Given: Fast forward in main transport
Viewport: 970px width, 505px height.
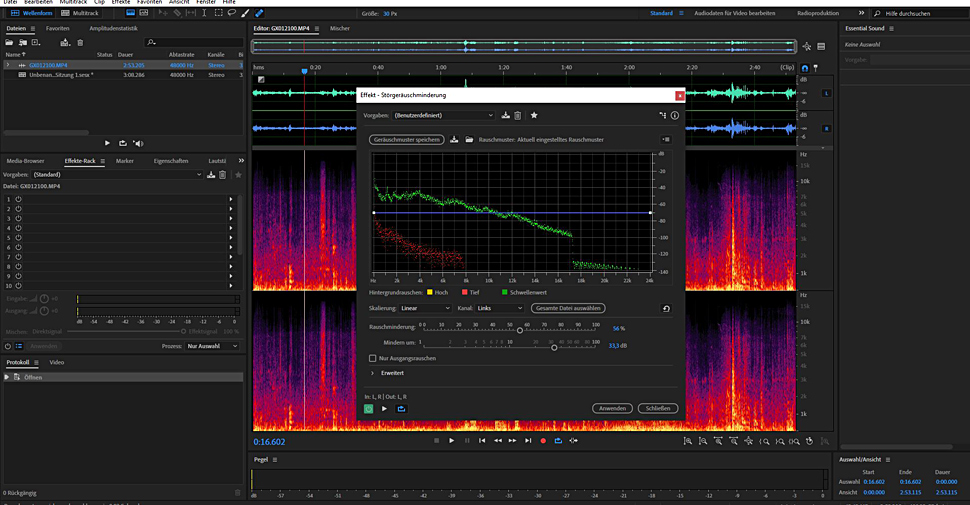Looking at the screenshot, I should coord(512,441).
